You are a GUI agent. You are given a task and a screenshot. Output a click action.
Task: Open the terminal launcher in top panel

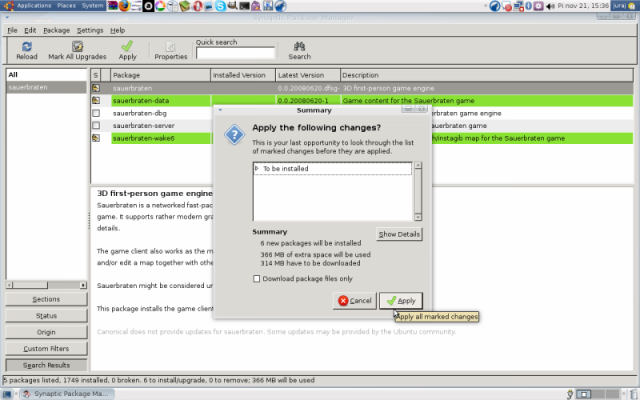244,6
